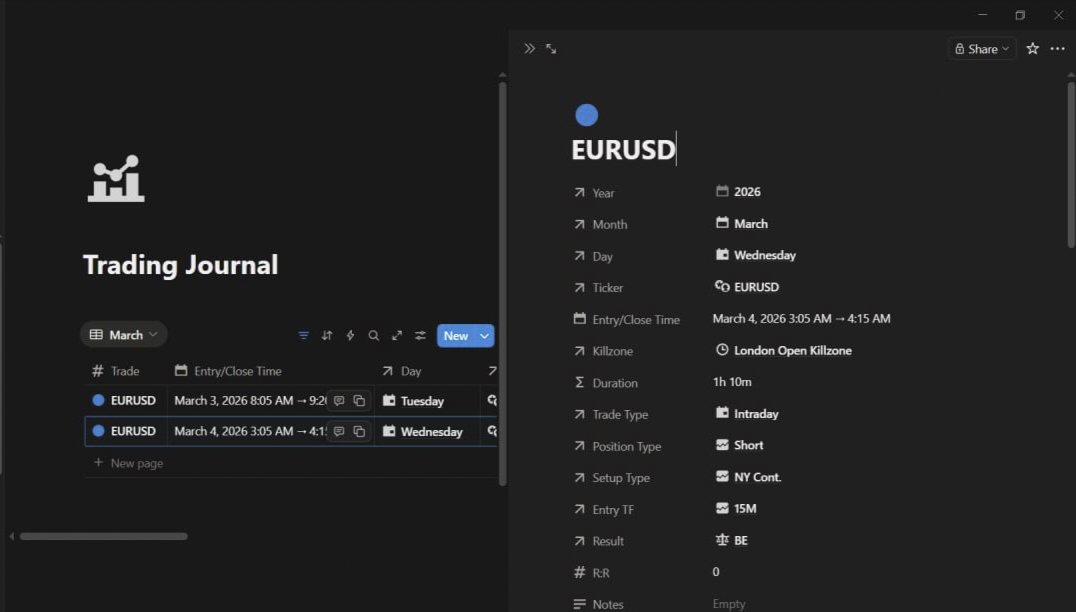Open the EURUSD row dated March 4
This screenshot has width=1076, height=612.
(x=133, y=431)
